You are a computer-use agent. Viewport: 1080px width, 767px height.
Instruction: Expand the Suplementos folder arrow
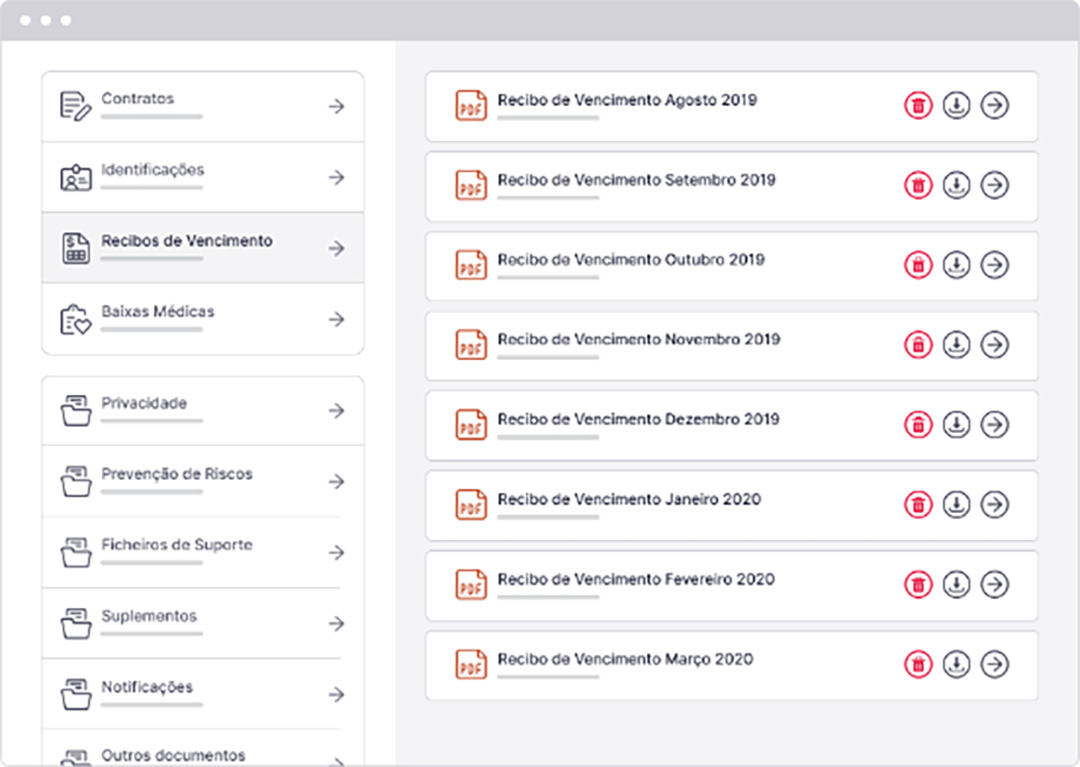coord(336,624)
